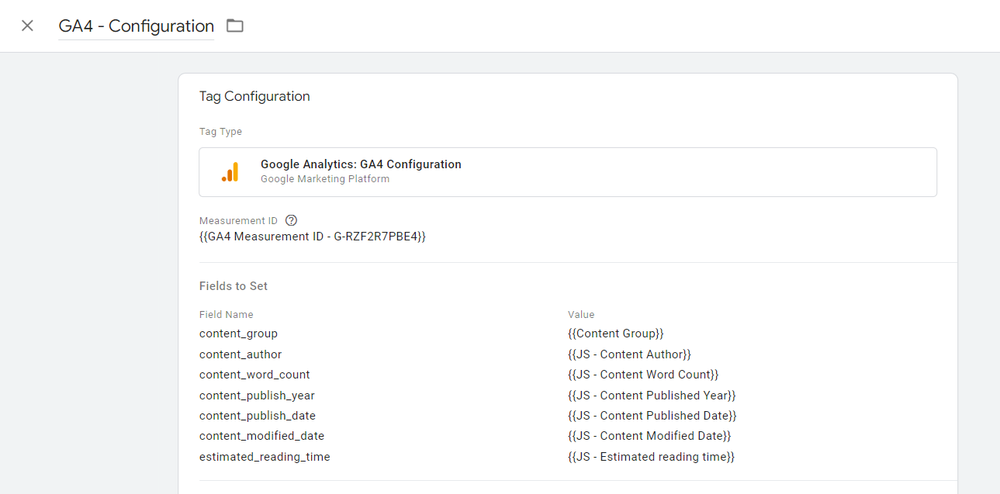1000x494 pixels.
Task: Edit the tag name GA4 - Configuration
Action: tap(136, 26)
